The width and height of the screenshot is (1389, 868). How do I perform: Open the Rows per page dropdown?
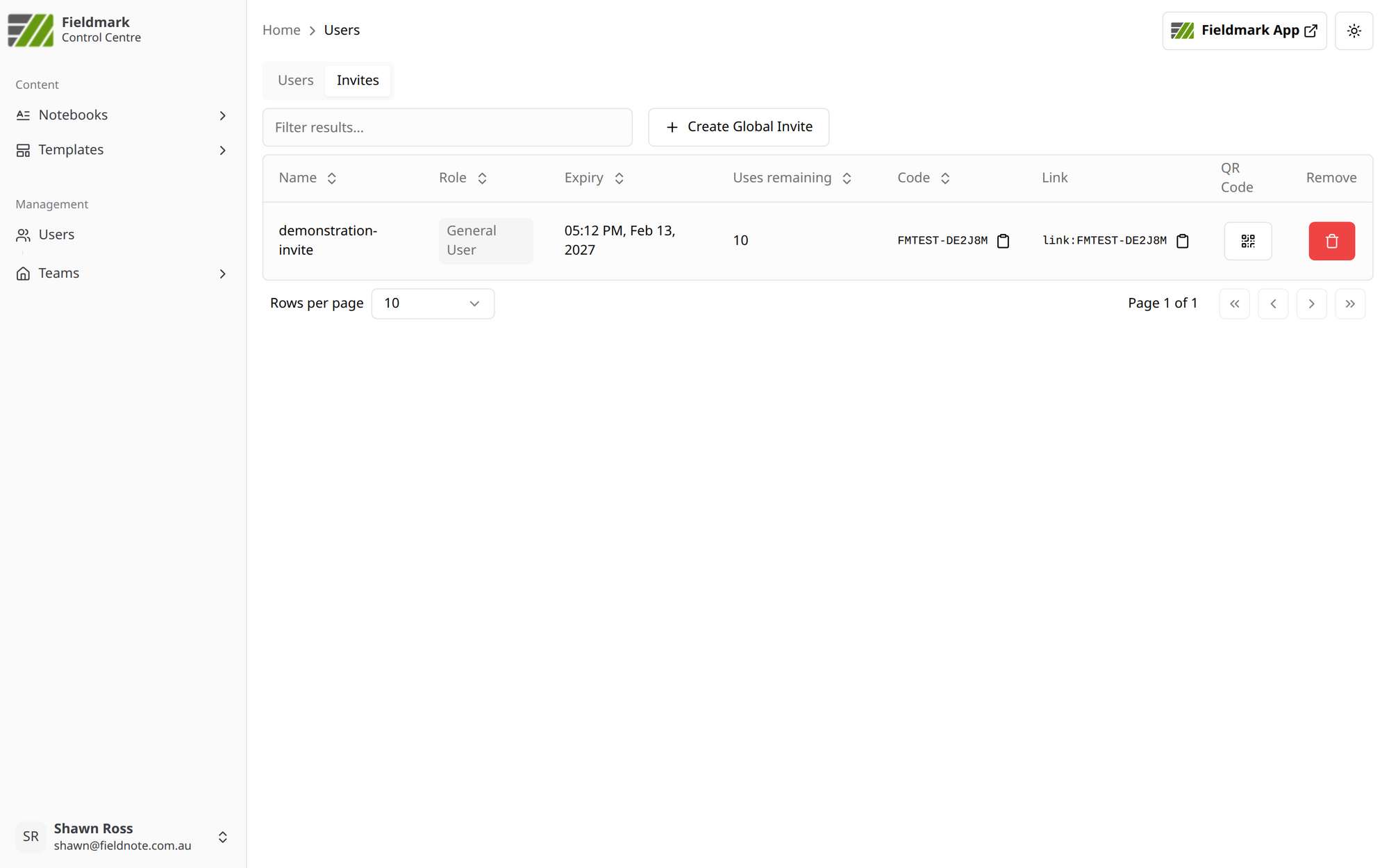(x=432, y=303)
